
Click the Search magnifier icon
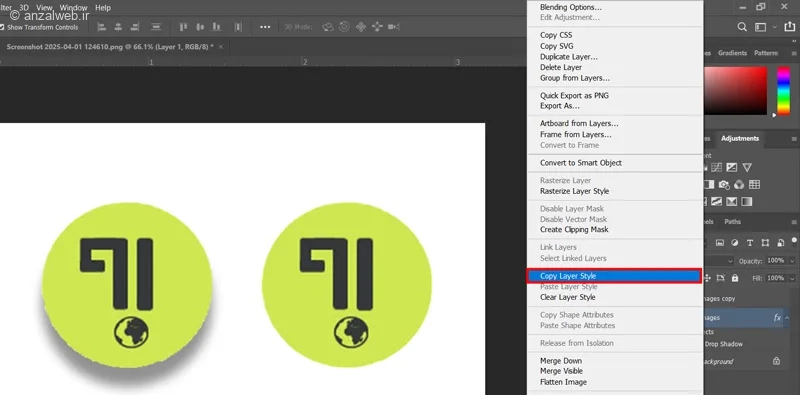[742, 27]
